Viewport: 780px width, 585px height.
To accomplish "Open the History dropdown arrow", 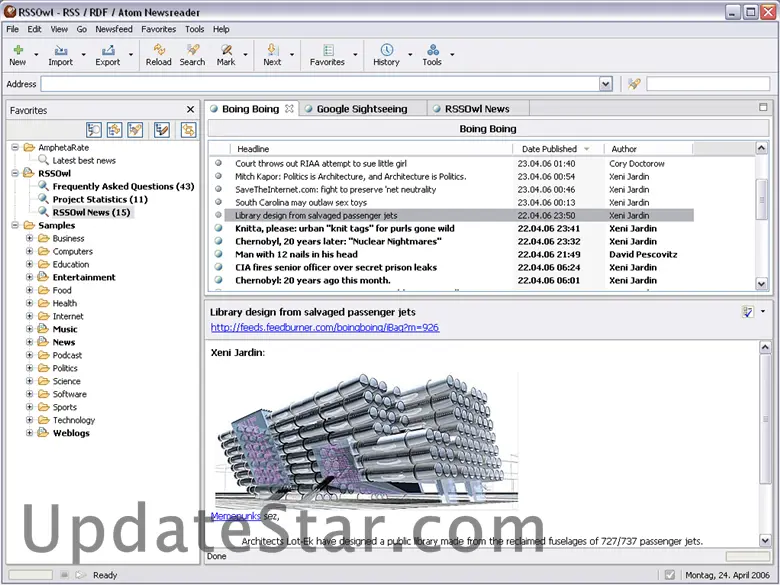I will [x=410, y=54].
